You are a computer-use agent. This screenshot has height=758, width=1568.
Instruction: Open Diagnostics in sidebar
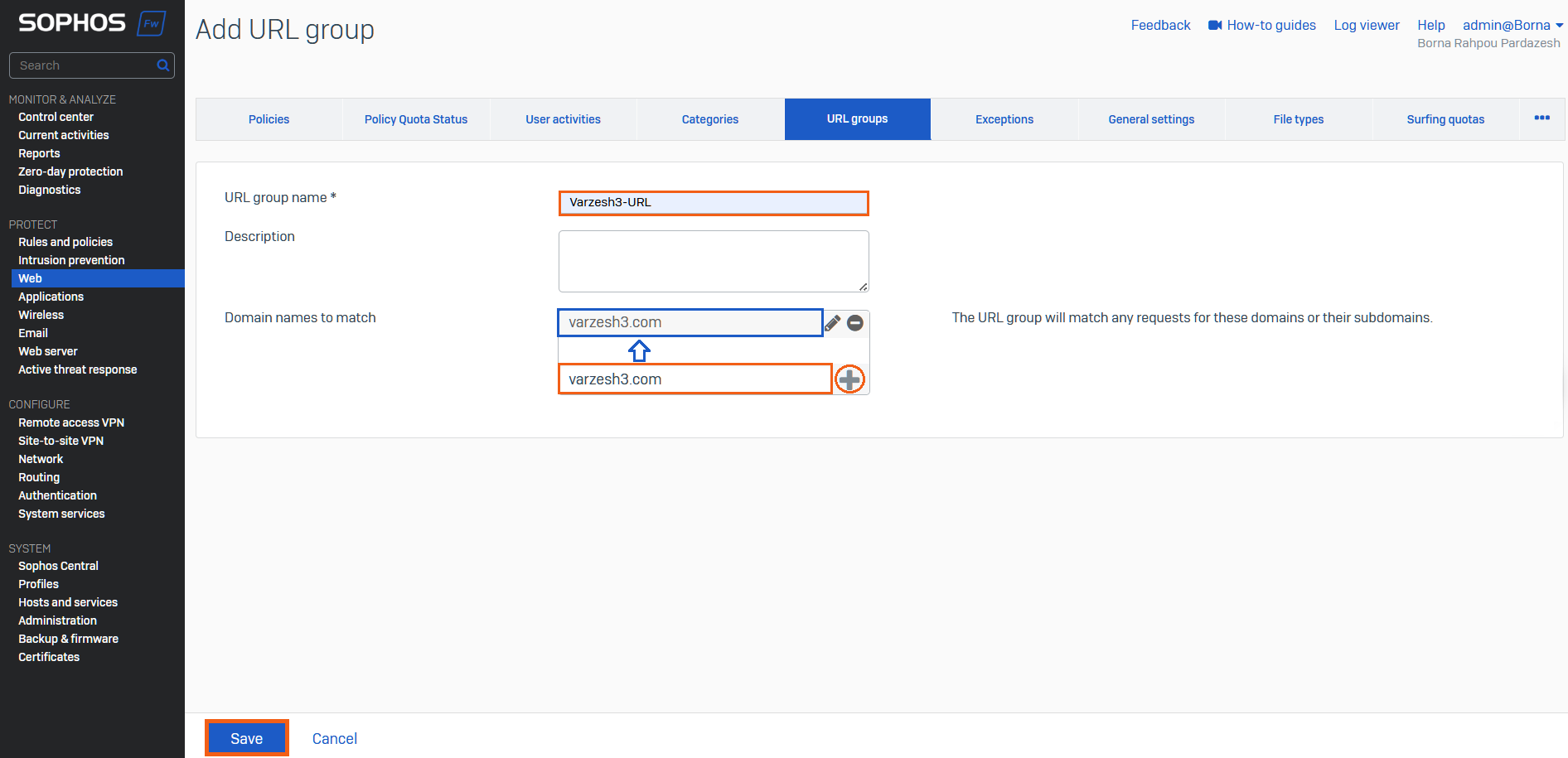(x=50, y=190)
